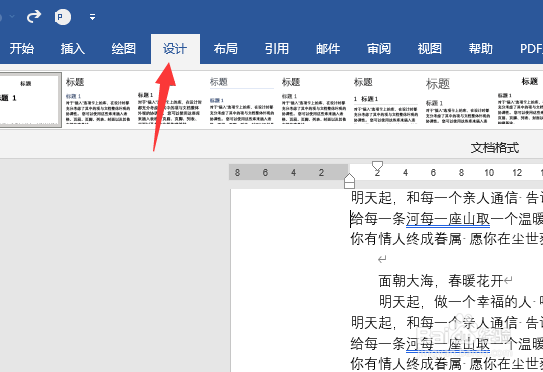Click the round P icon in title bar
This screenshot has width=543, height=372.
click(x=63, y=17)
